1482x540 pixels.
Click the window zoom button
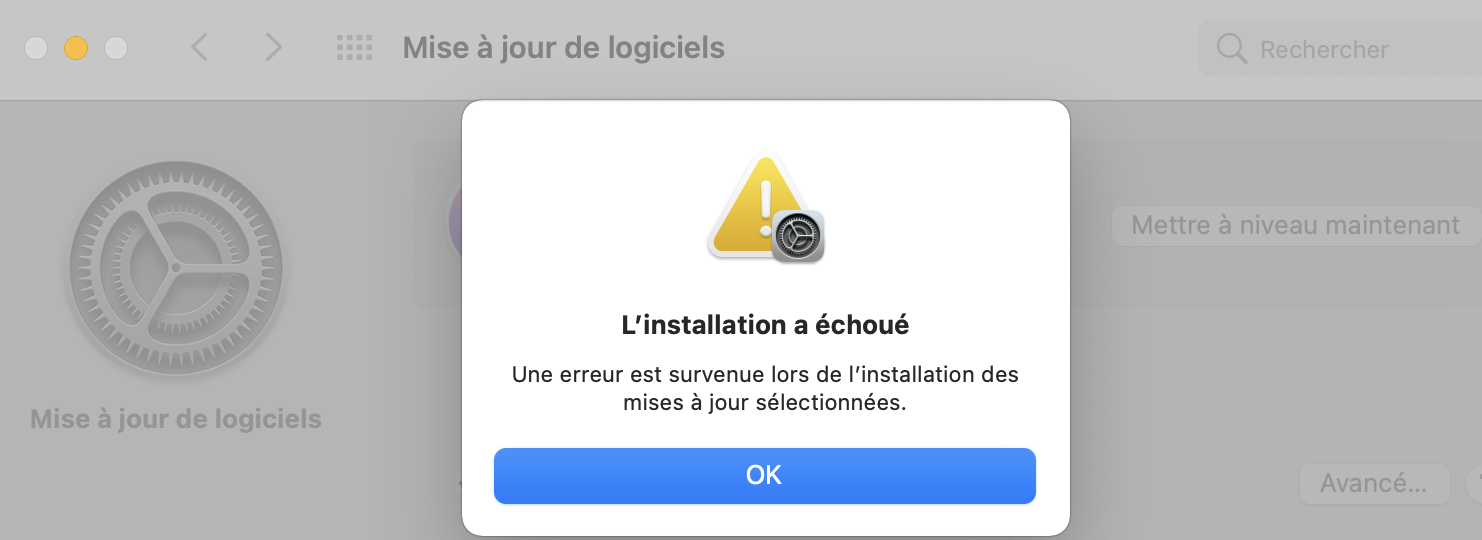(x=116, y=48)
